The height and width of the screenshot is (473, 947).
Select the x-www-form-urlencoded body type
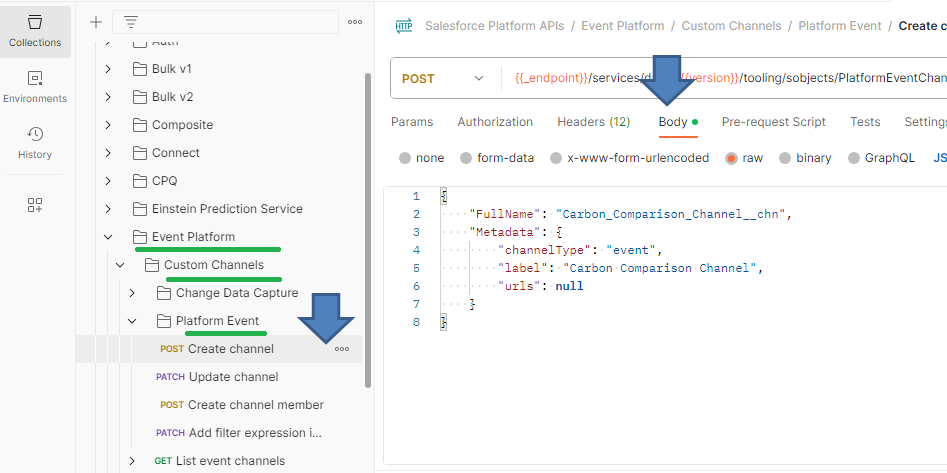tap(556, 158)
